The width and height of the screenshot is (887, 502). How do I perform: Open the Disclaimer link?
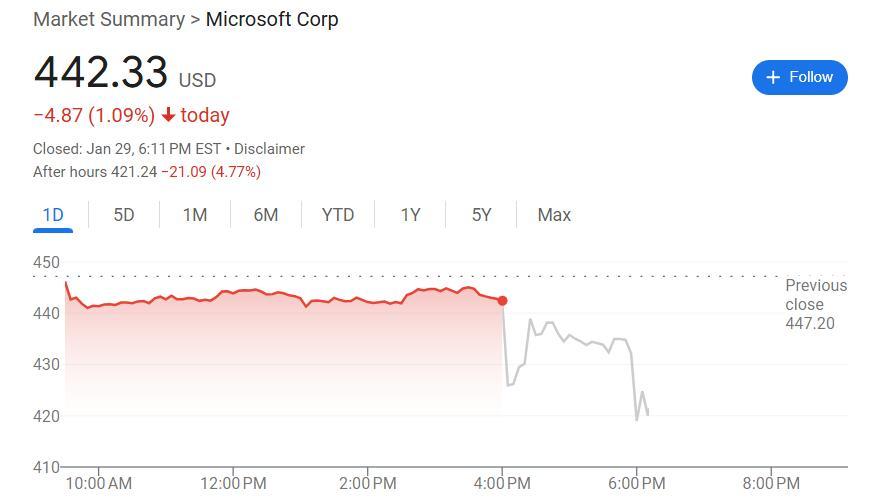click(269, 149)
